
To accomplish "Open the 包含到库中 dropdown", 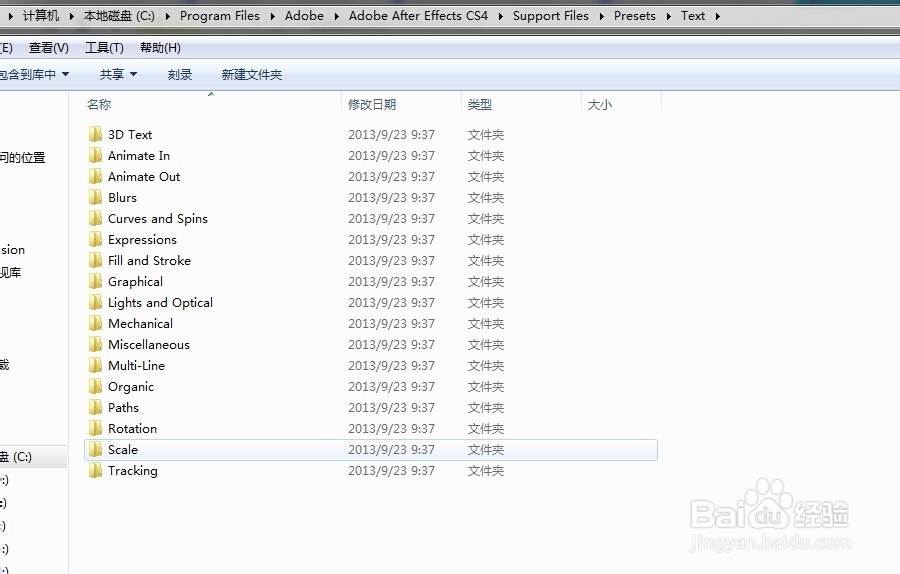I will coord(34,75).
